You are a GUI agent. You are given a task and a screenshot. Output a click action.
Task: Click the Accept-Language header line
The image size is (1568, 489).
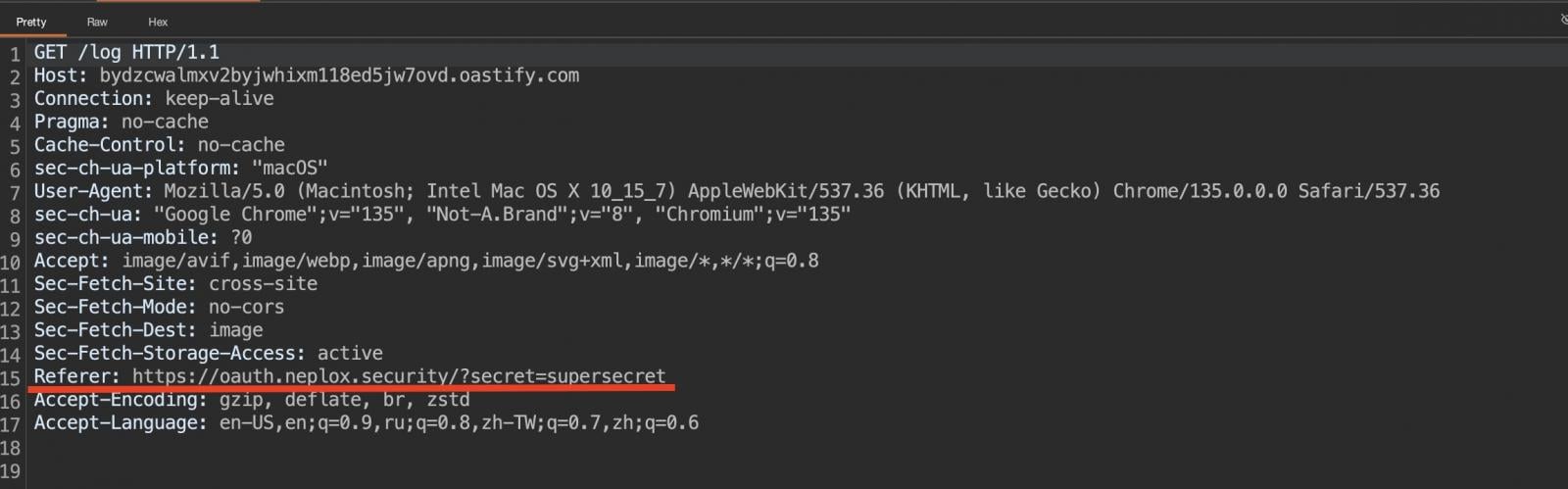coord(366,423)
